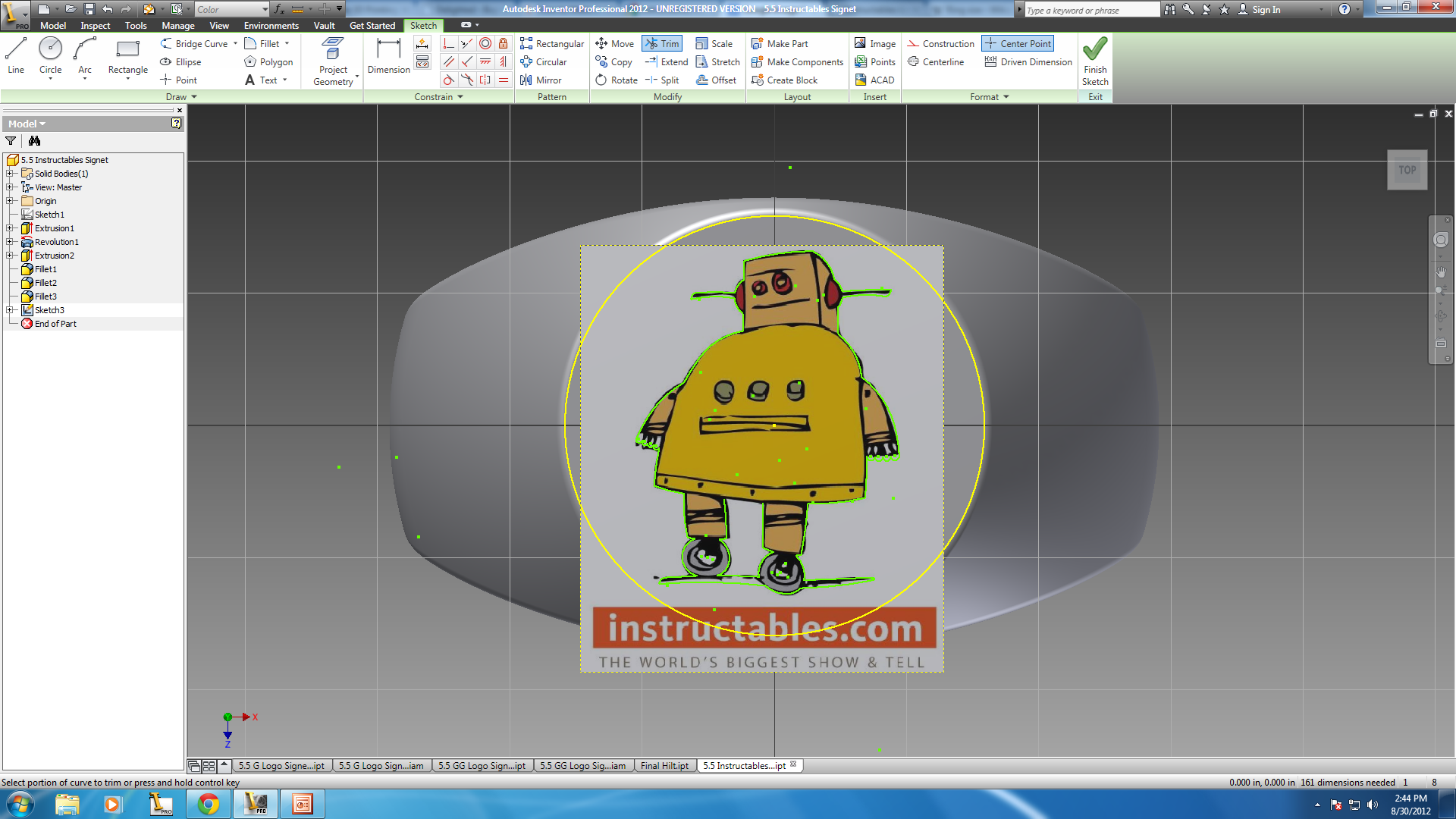Expand the Origin folder node
The image size is (1456, 819).
[x=10, y=201]
